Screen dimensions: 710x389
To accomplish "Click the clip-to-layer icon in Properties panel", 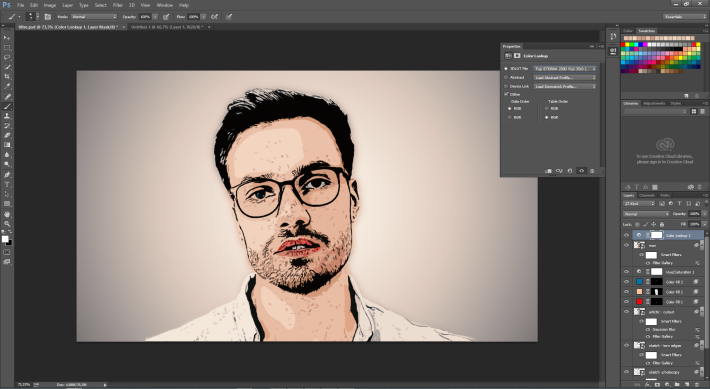I will (x=548, y=171).
